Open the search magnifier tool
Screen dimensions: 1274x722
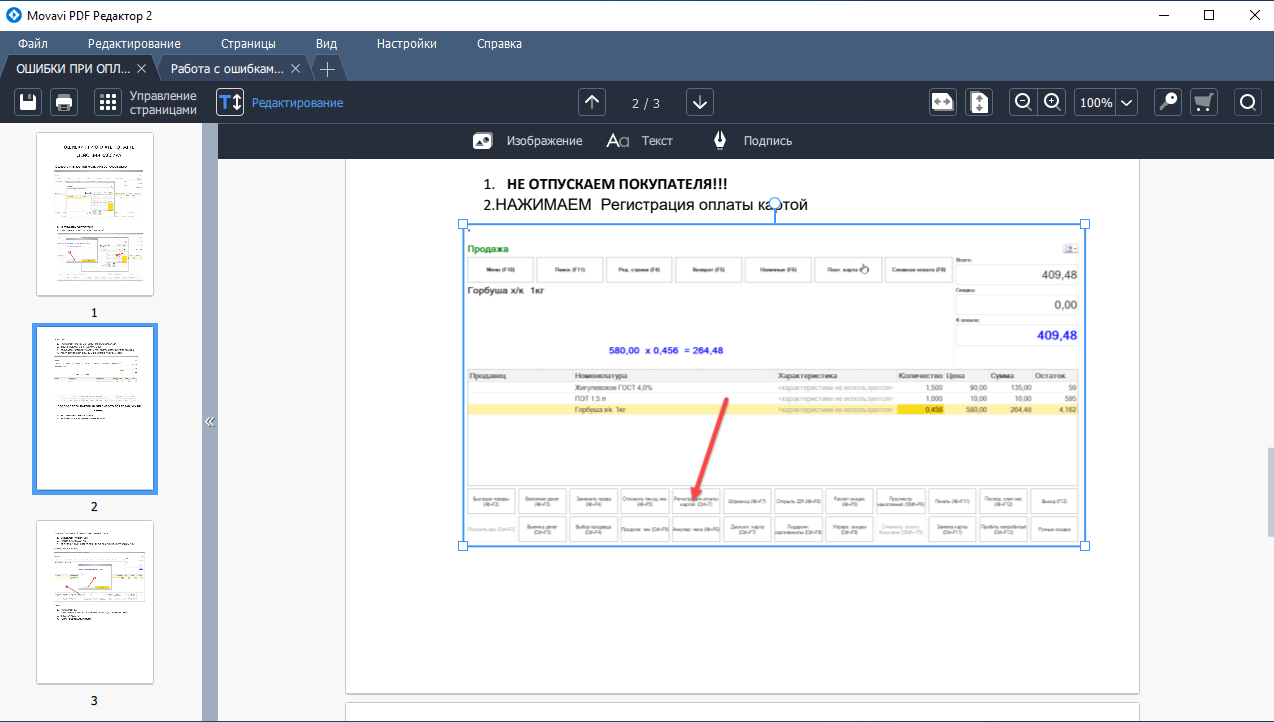[1248, 102]
